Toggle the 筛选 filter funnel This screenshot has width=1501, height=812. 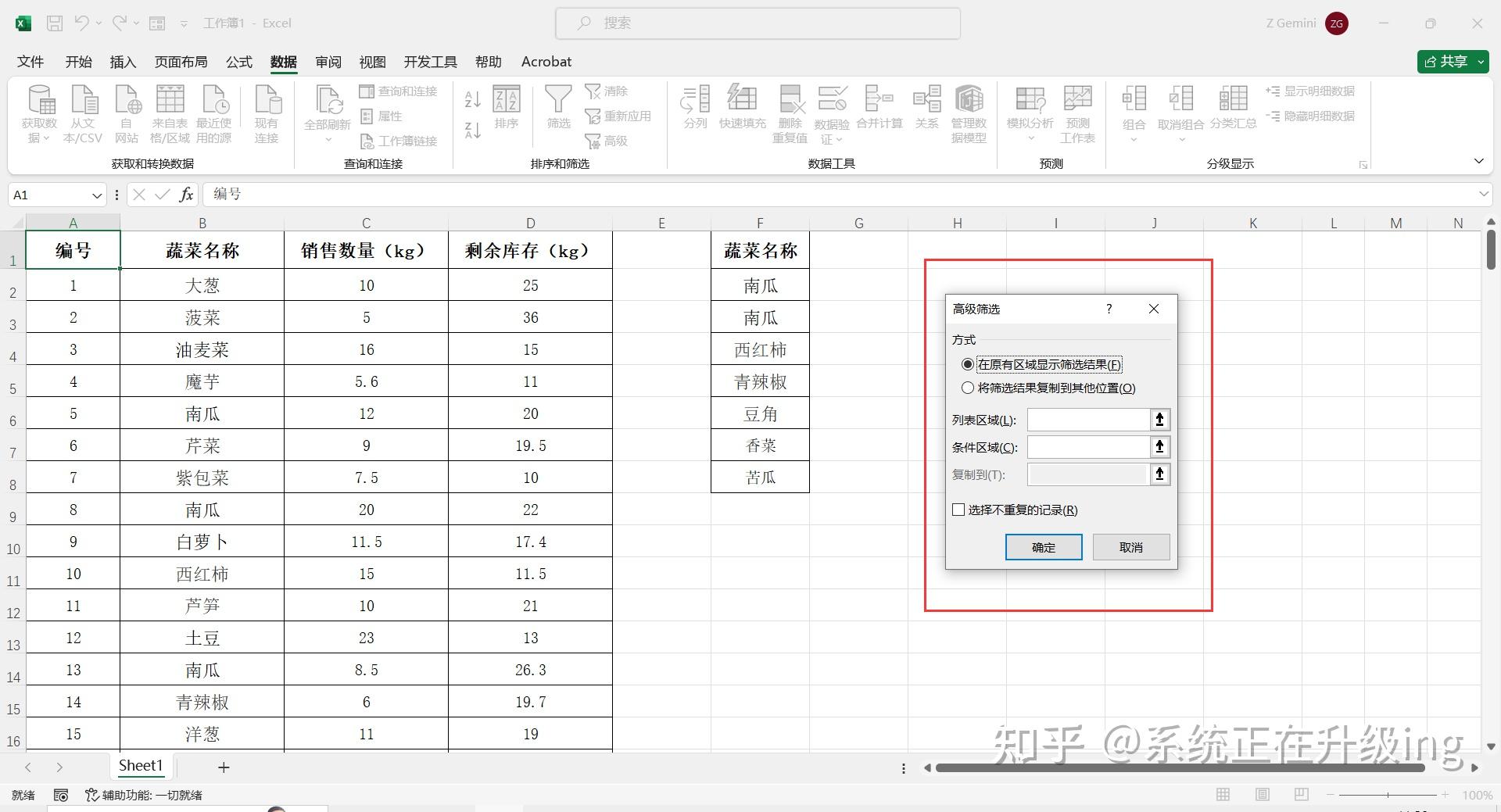click(x=558, y=107)
